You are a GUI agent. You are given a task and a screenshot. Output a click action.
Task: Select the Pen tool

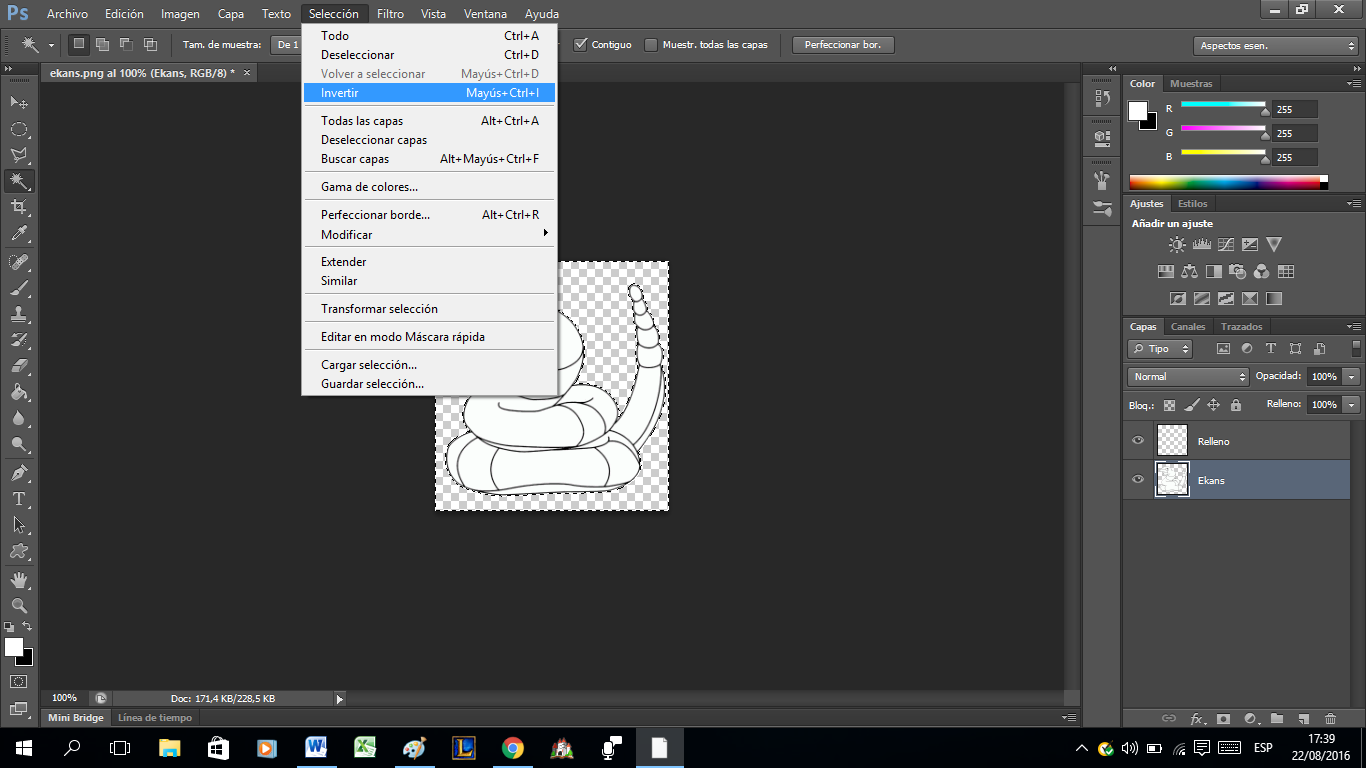19,473
